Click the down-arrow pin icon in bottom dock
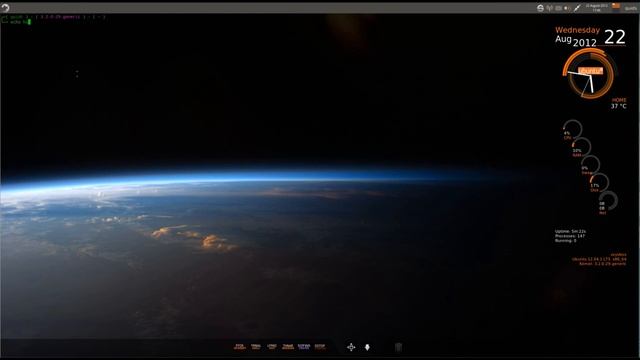 tap(367, 347)
